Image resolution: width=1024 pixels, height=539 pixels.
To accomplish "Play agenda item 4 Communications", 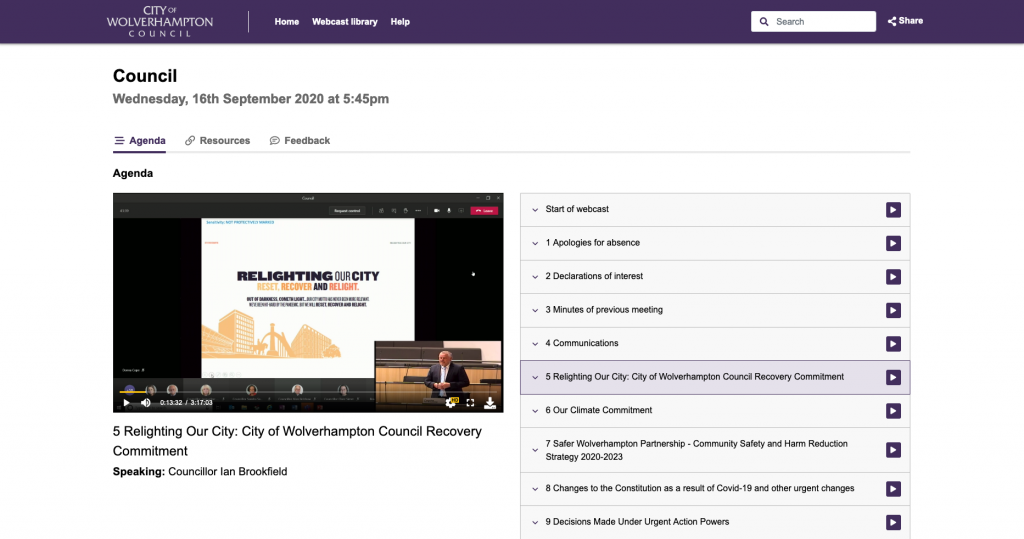I will pyautogui.click(x=893, y=344).
